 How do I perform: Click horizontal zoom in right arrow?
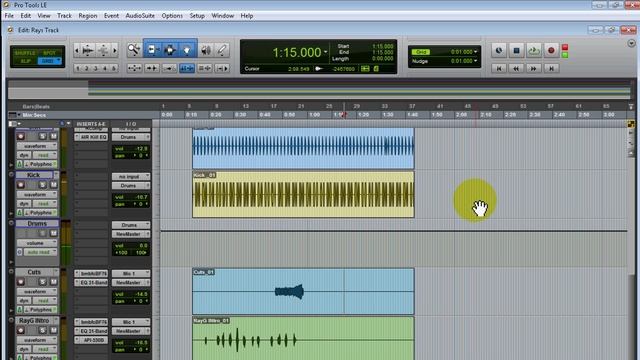(x=115, y=50)
